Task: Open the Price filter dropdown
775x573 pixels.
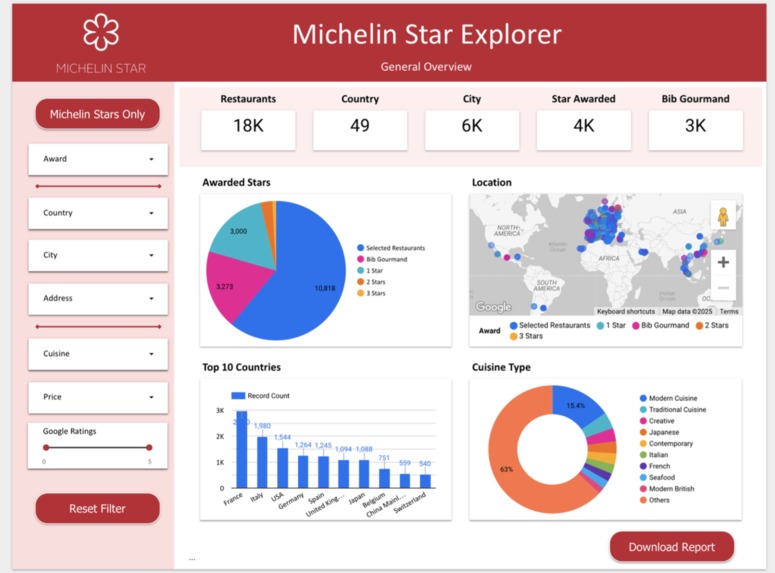Action: tap(98, 397)
